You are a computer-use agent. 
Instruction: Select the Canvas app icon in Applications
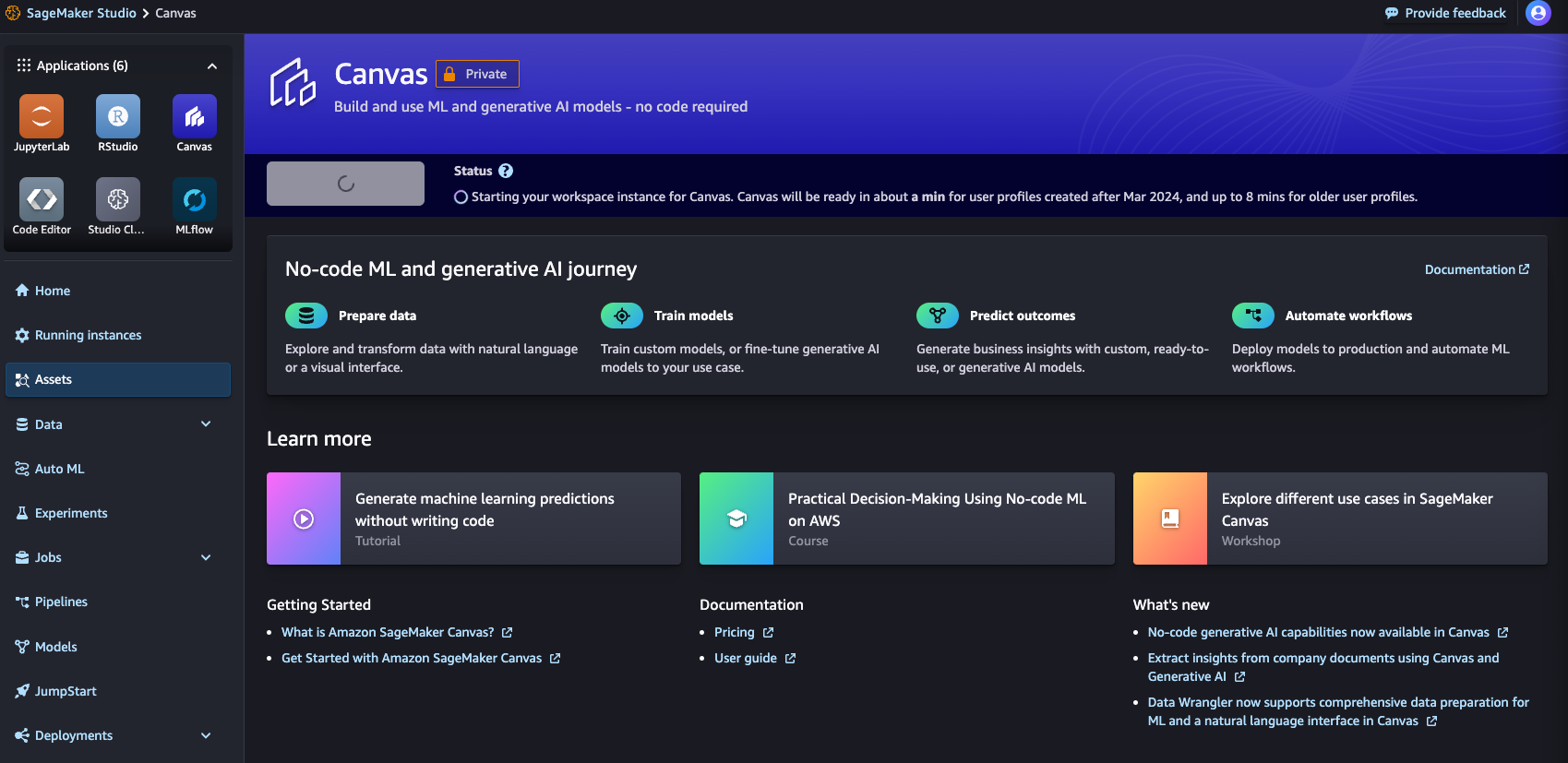click(x=195, y=116)
